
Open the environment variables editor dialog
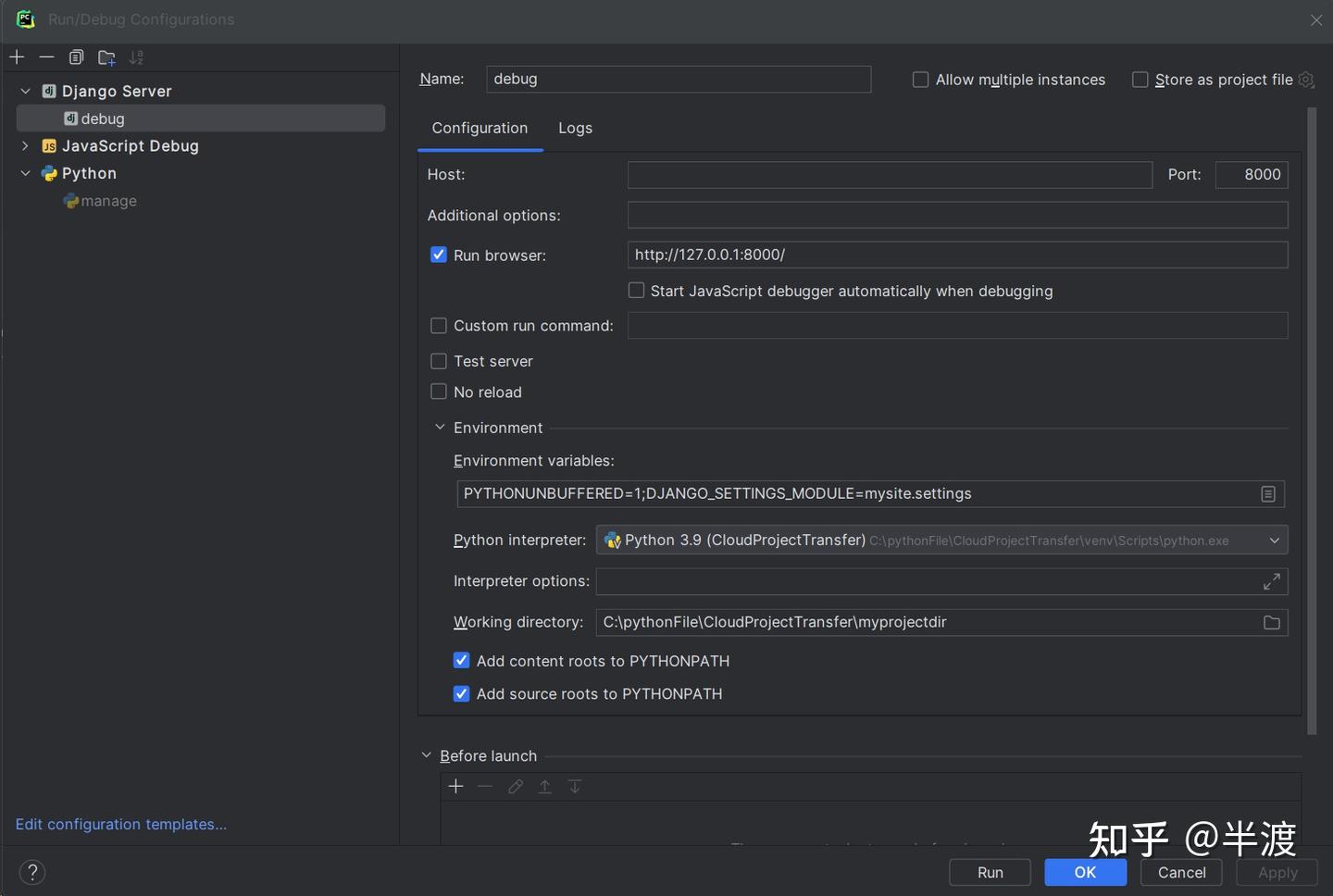tap(1267, 493)
